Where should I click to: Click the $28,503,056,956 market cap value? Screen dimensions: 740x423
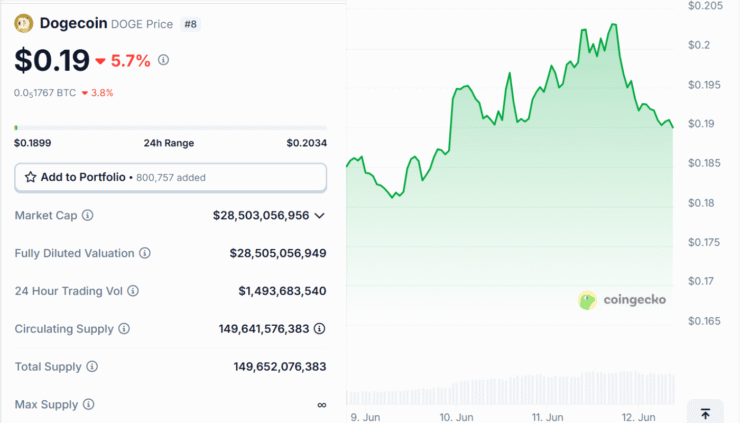click(x=261, y=215)
